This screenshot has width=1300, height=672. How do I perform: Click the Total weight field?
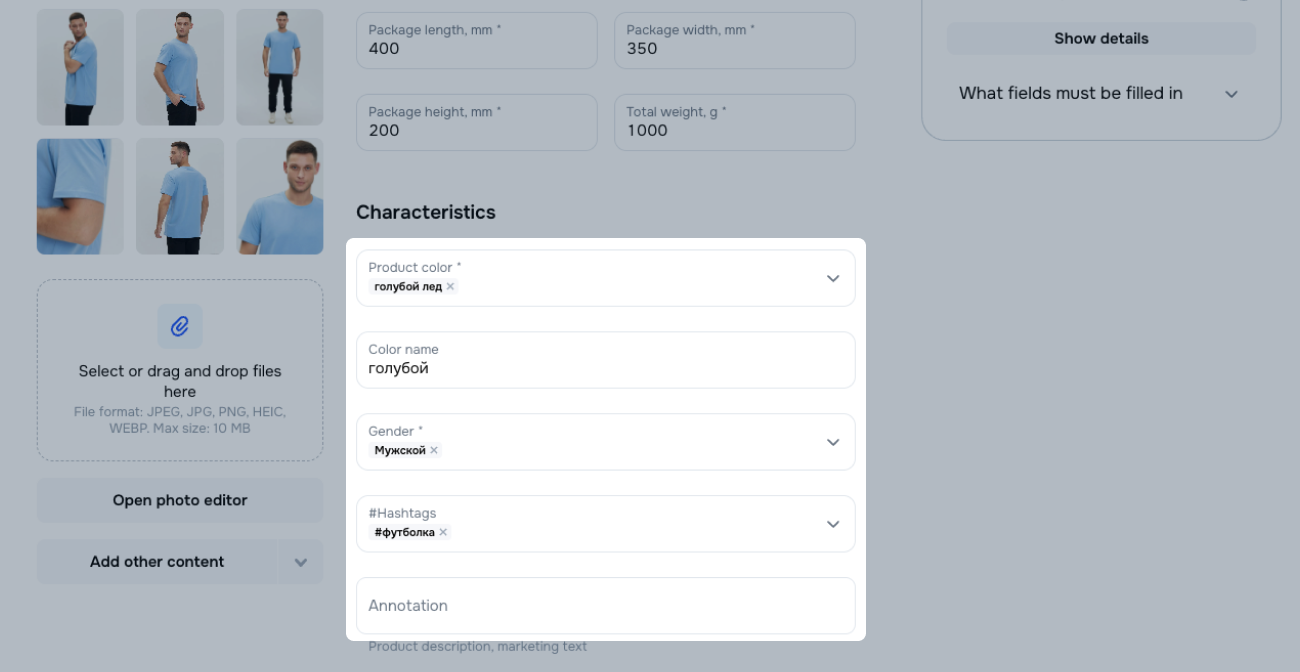[x=734, y=130]
